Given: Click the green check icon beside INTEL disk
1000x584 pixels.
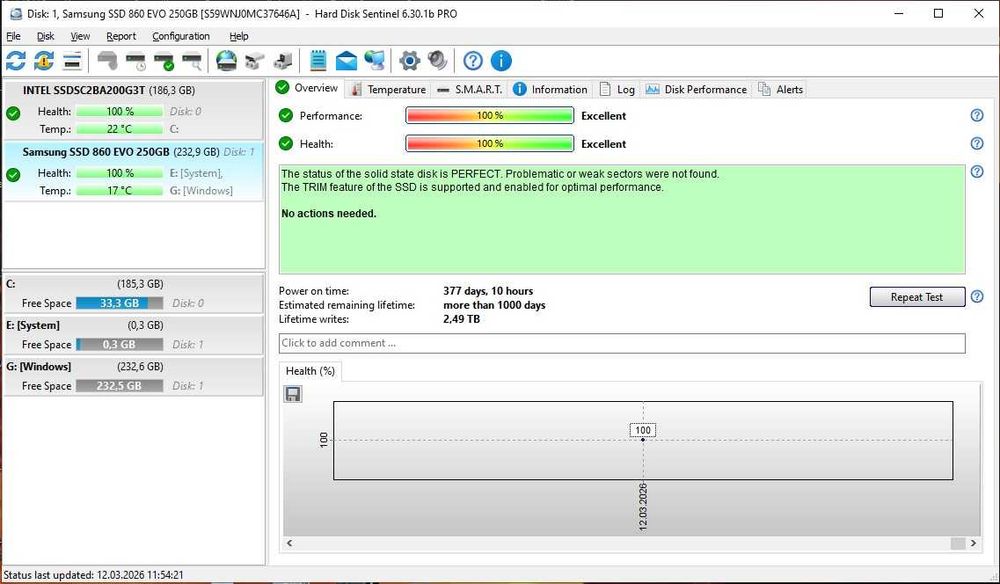Looking at the screenshot, I should tap(13, 113).
